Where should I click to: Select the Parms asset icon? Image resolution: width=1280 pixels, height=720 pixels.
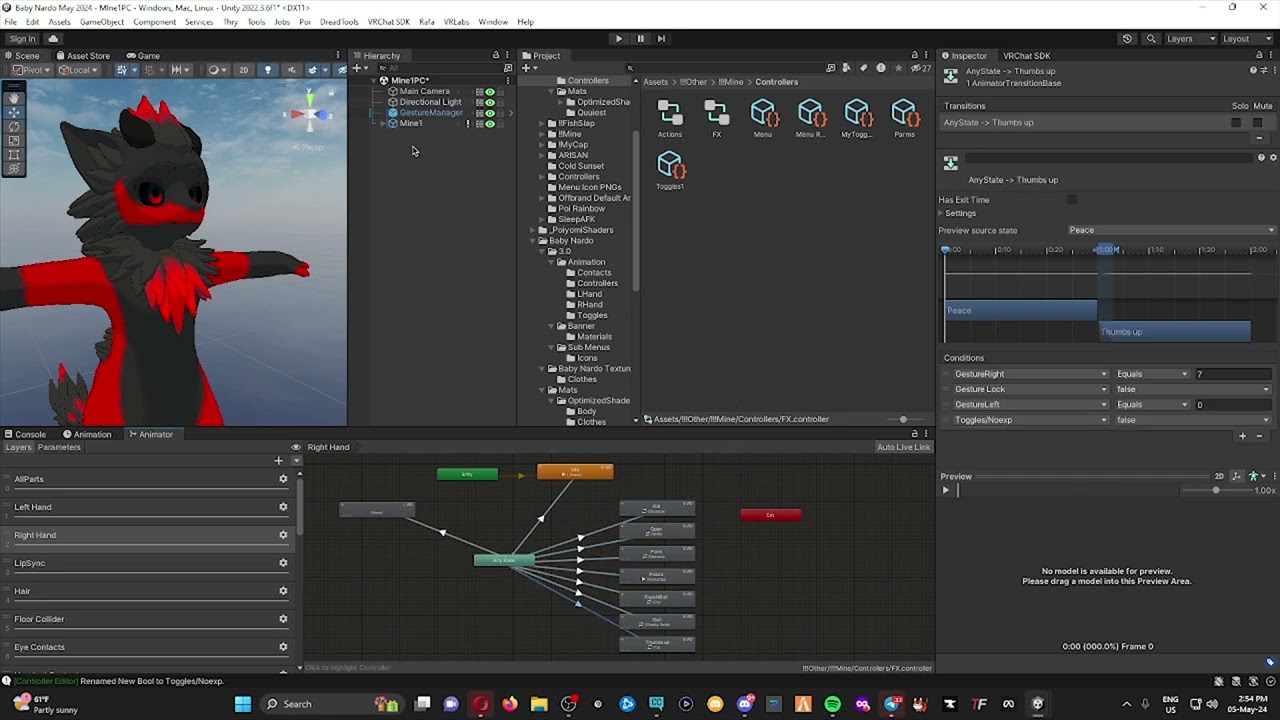click(904, 118)
